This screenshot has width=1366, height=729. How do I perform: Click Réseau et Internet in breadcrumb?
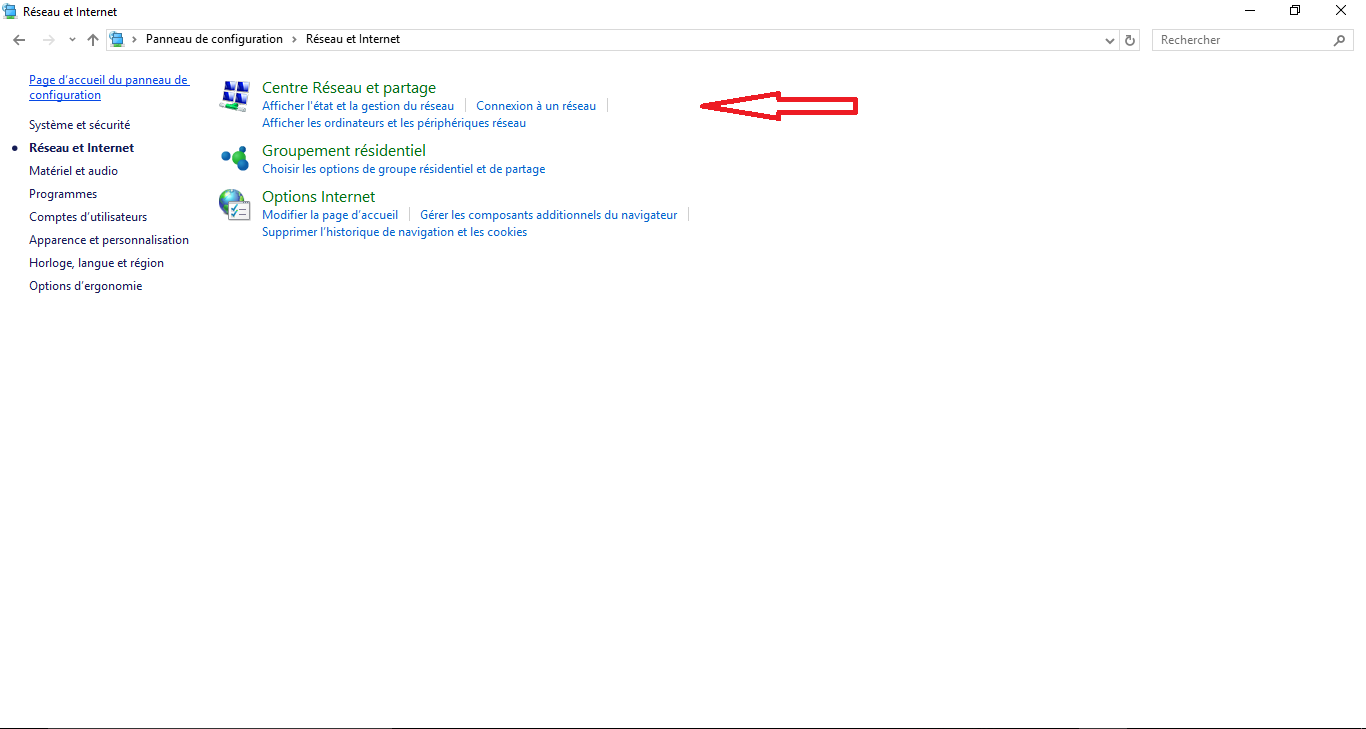(x=353, y=39)
